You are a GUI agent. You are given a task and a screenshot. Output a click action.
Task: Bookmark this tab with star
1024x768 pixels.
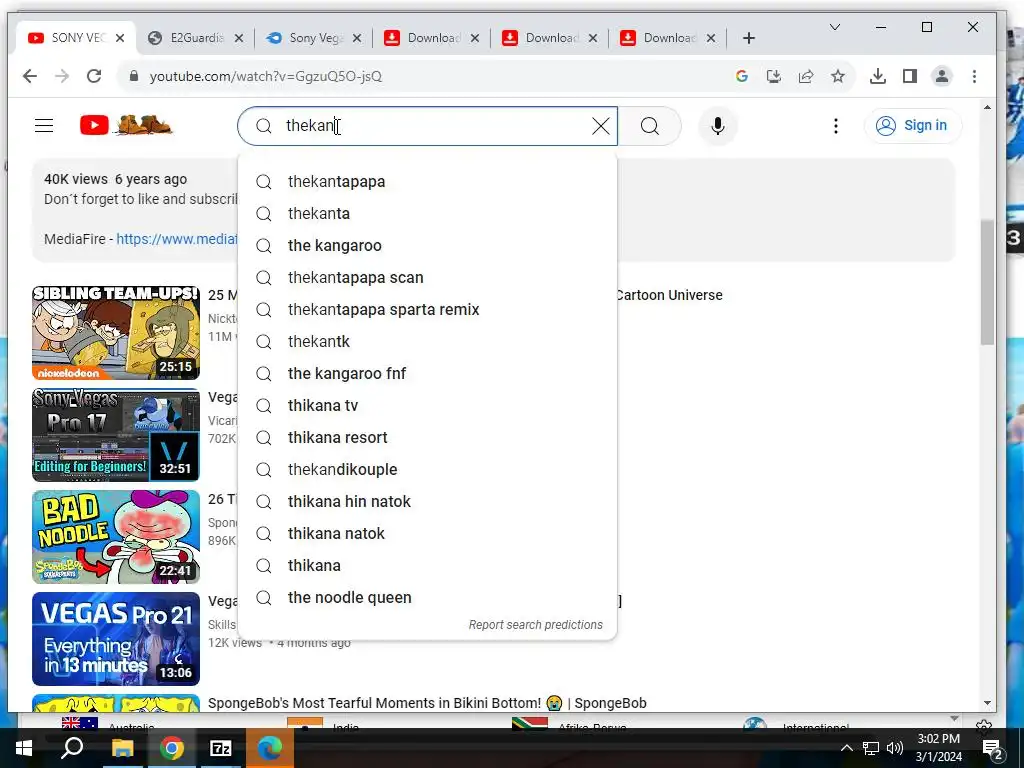838,76
